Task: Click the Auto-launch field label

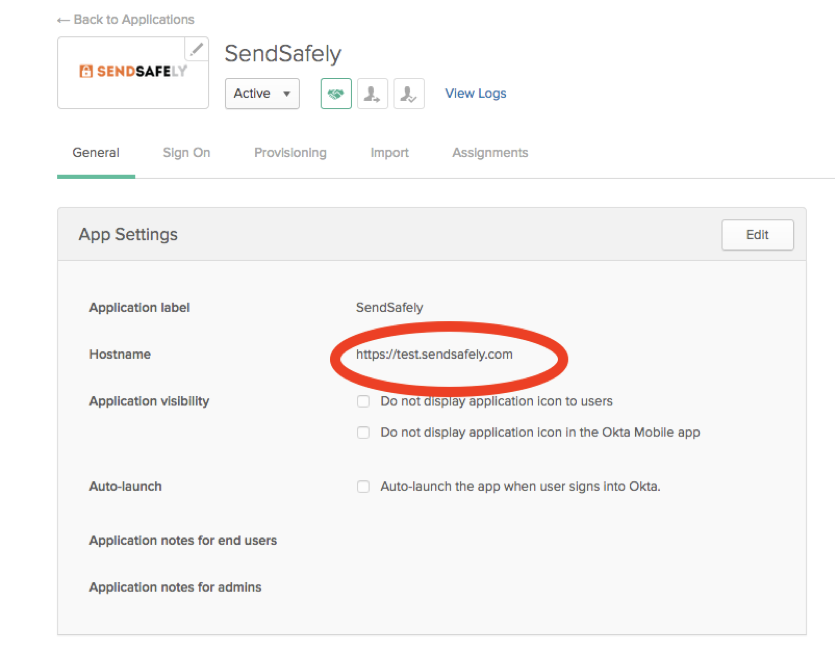Action: [125, 486]
